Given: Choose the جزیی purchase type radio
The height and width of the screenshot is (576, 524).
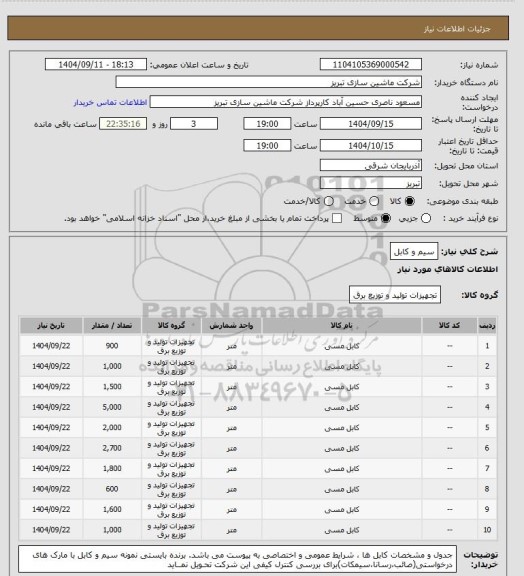Looking at the screenshot, I should click(426, 218).
